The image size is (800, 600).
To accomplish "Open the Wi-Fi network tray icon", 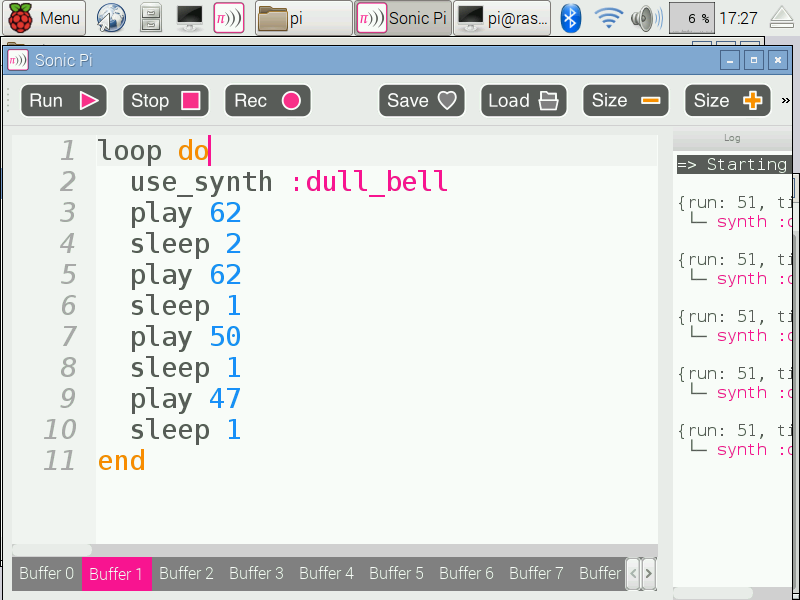I will point(608,18).
